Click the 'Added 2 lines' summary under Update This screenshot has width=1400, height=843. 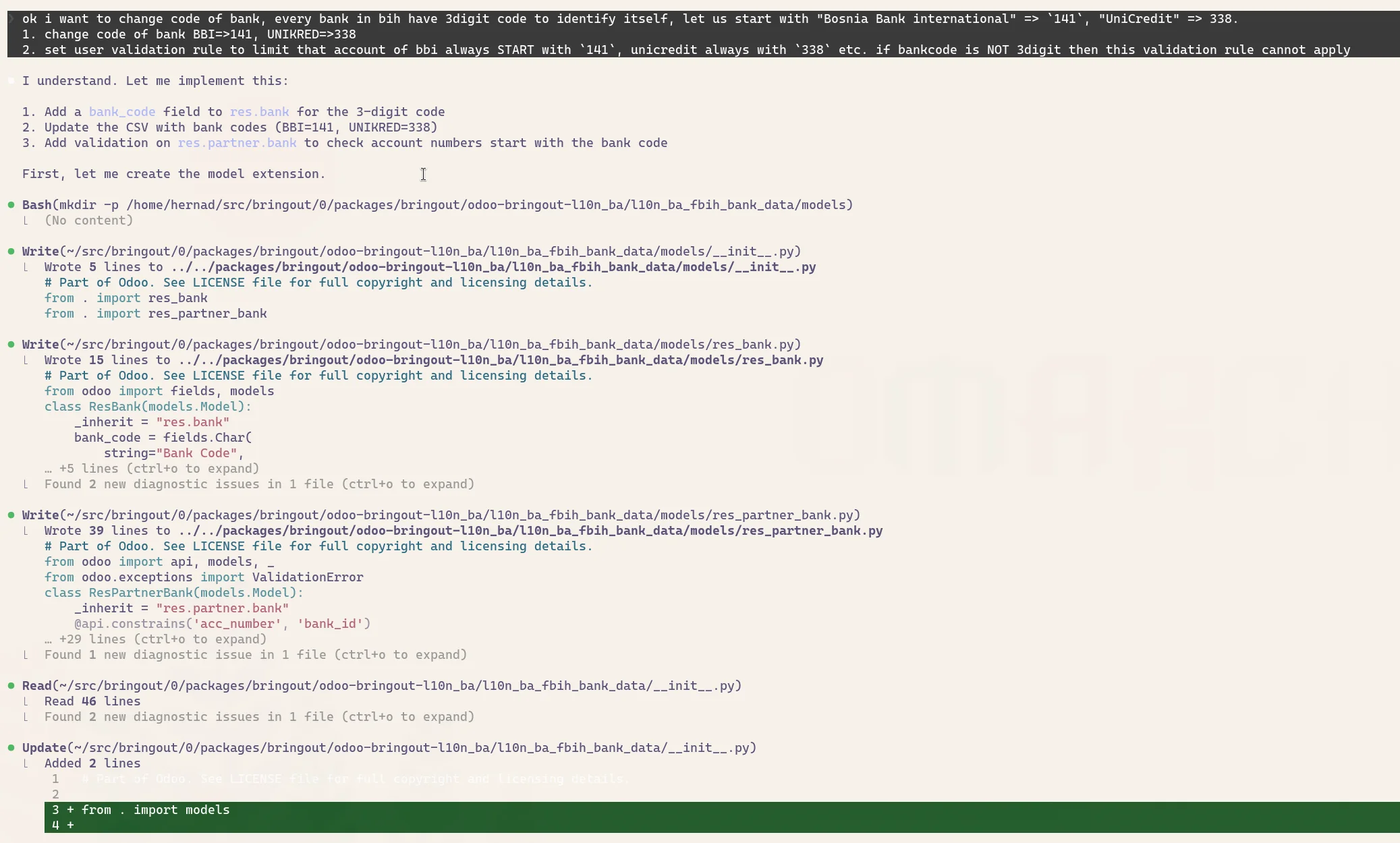click(92, 763)
